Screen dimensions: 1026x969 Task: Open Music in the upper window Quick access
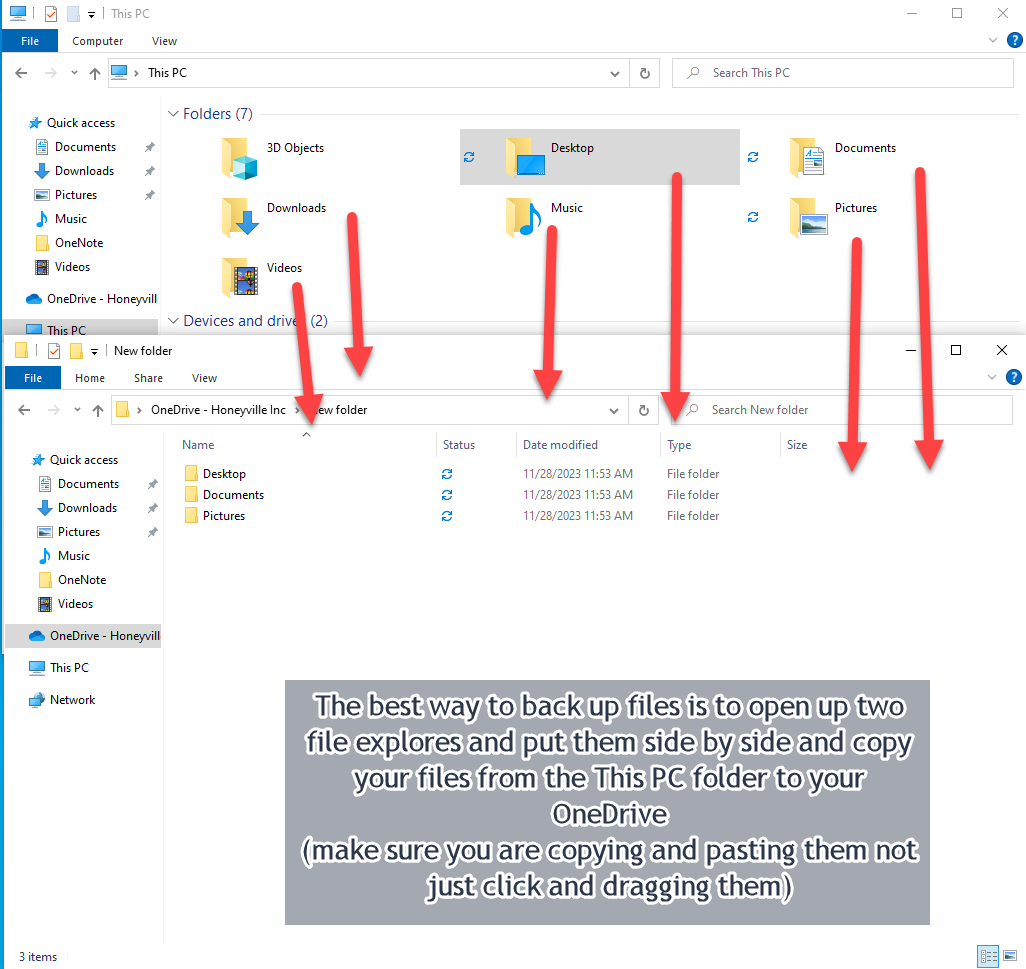pyautogui.click(x=61, y=219)
